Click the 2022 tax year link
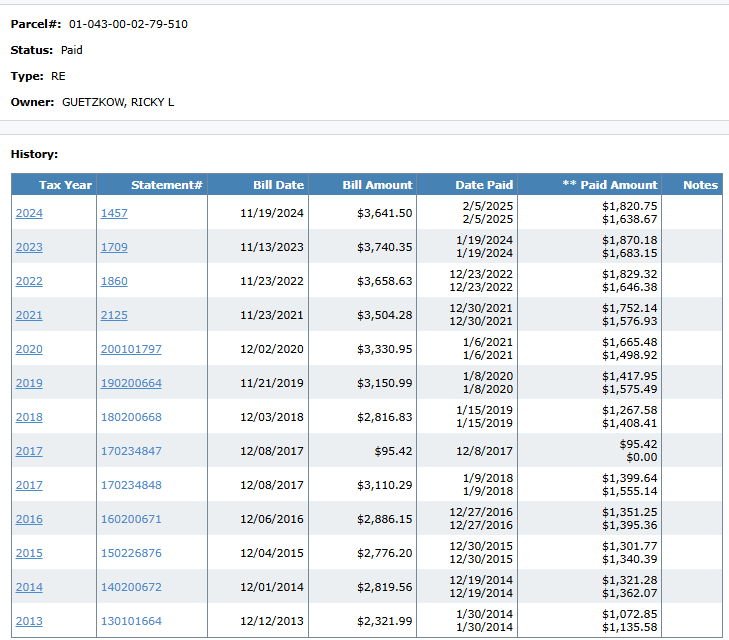The width and height of the screenshot is (729, 640). pos(29,281)
